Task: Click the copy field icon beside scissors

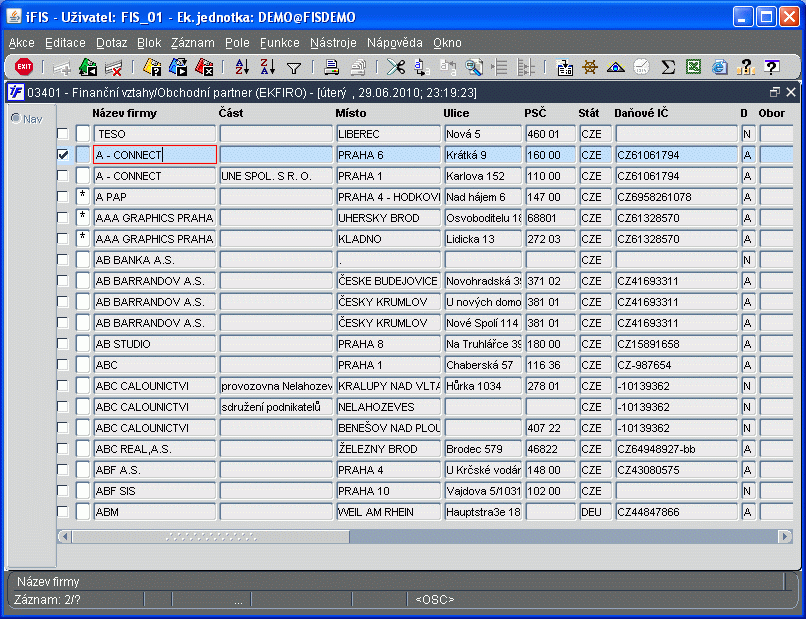Action: (x=422, y=67)
